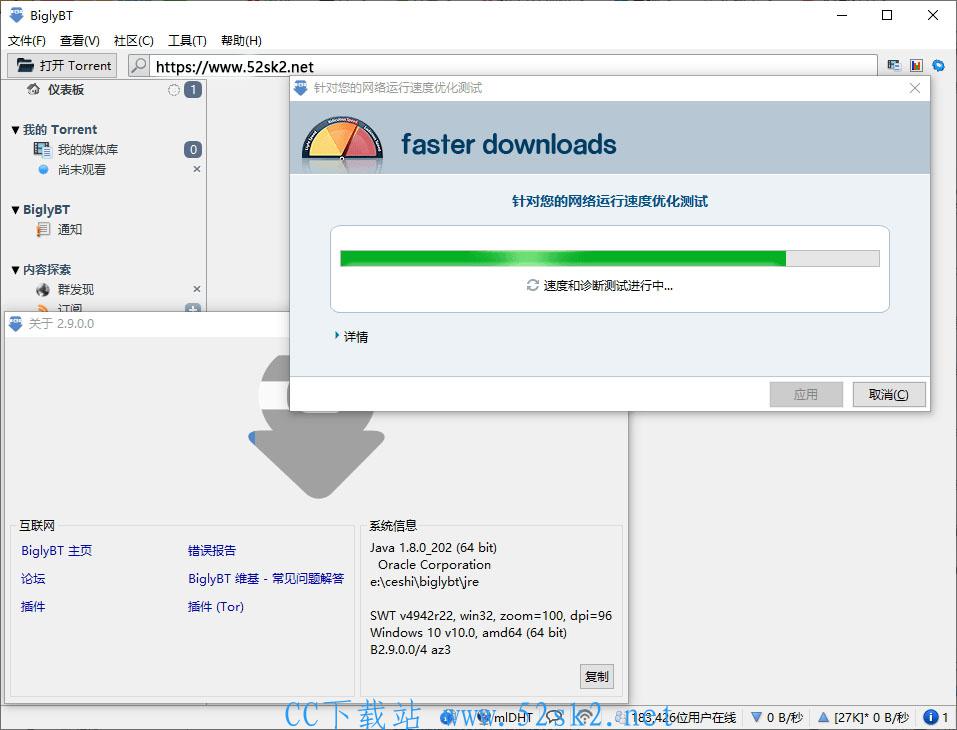Open the 查看(V) menu

pos(80,40)
